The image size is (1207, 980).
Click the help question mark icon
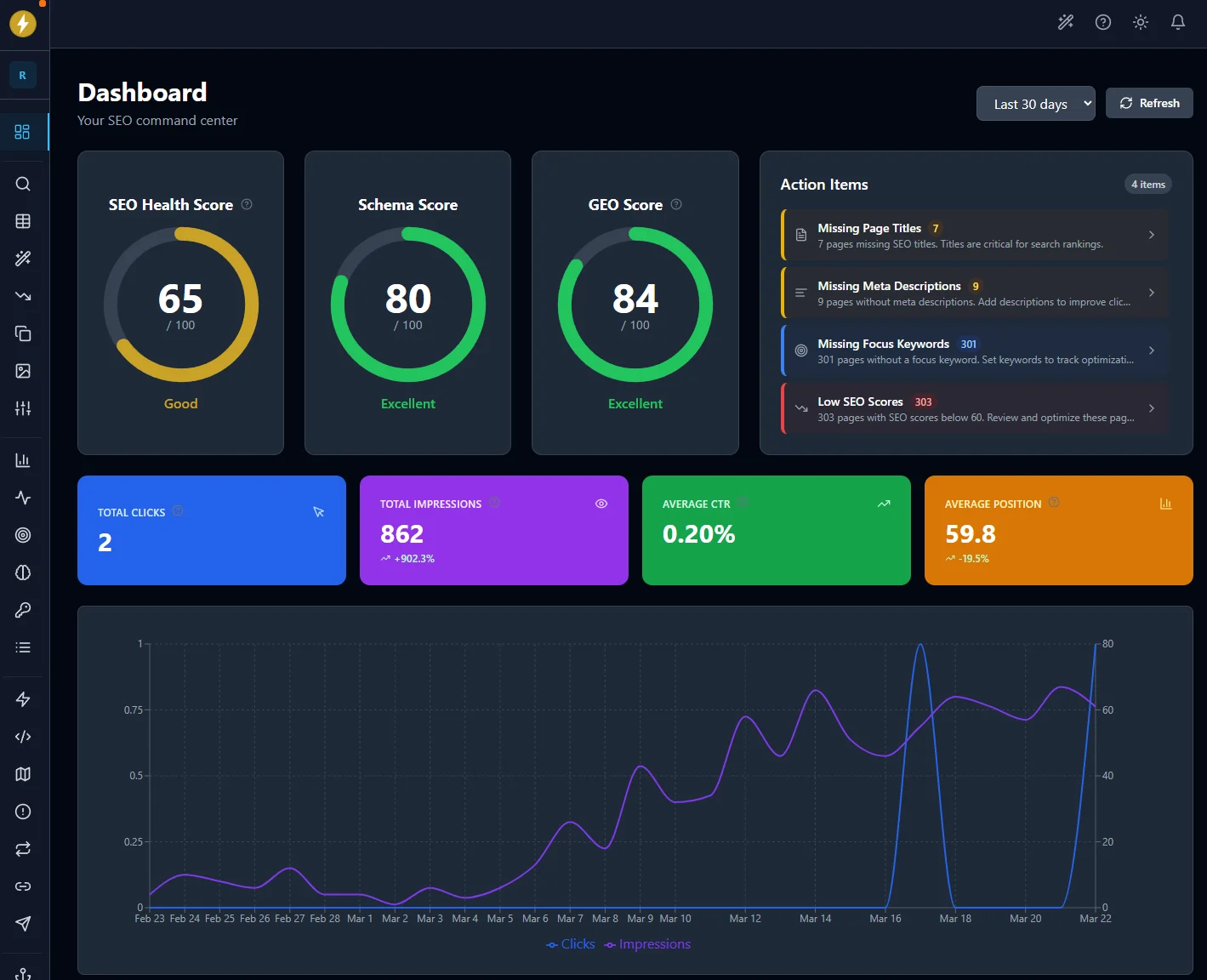click(x=1103, y=22)
